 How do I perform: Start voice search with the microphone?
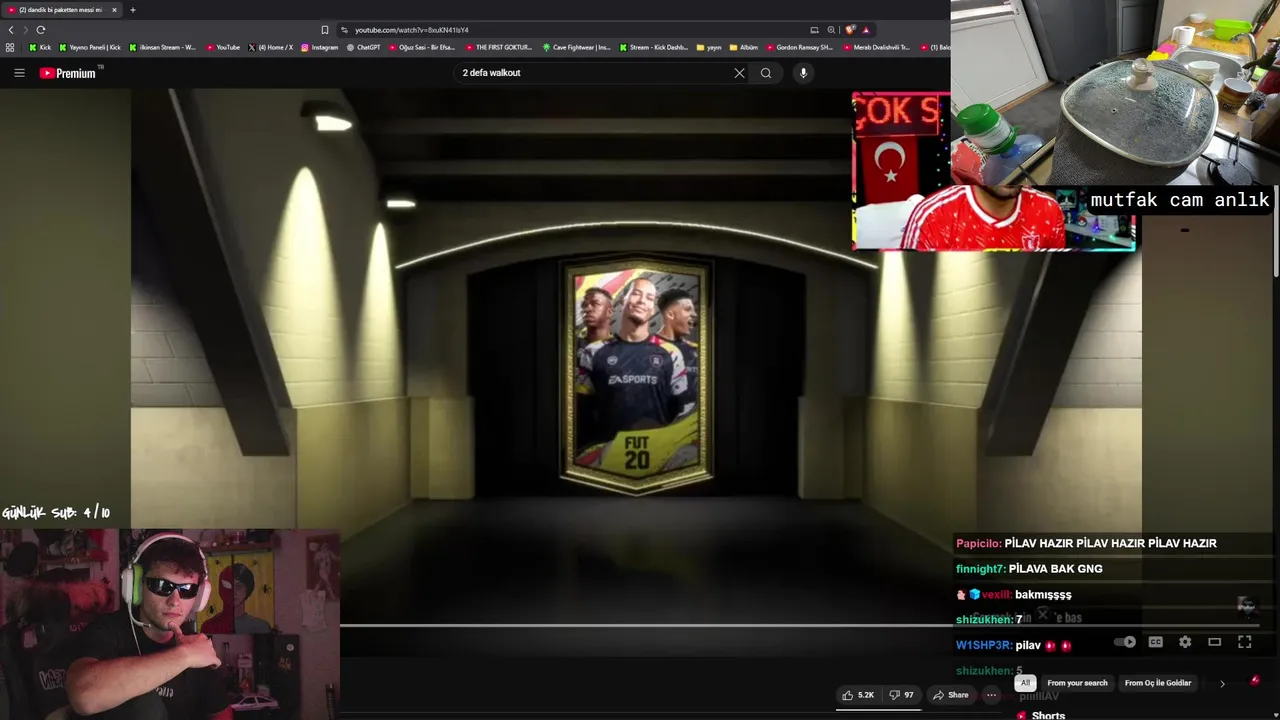point(803,73)
